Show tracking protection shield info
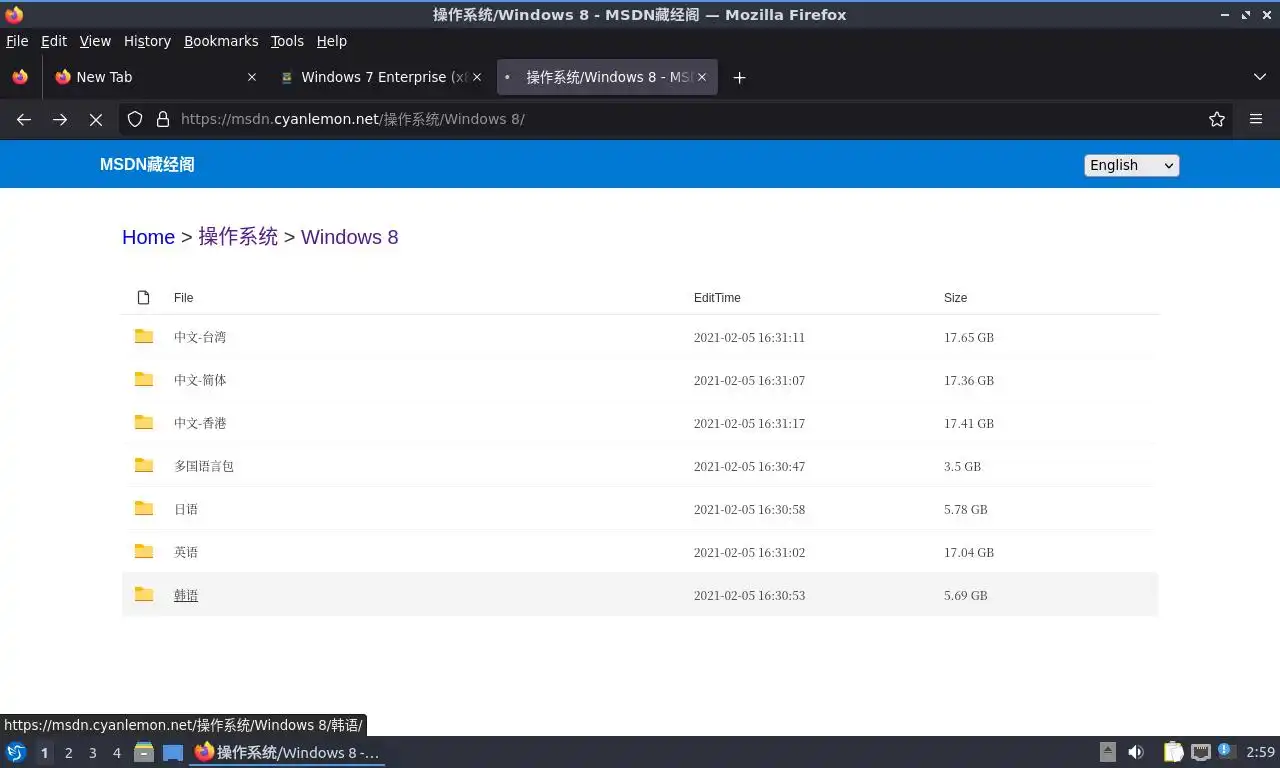The height and width of the screenshot is (768, 1280). 135,119
